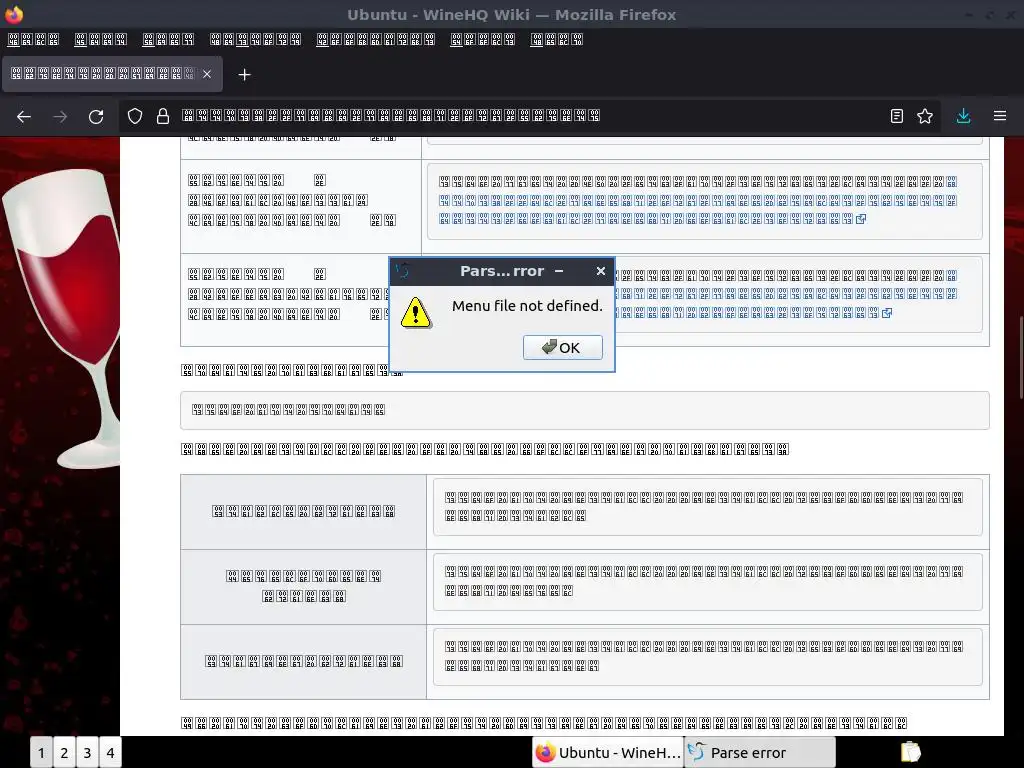
Task: Switch to workspace 4 in the taskbar
Action: (110, 753)
